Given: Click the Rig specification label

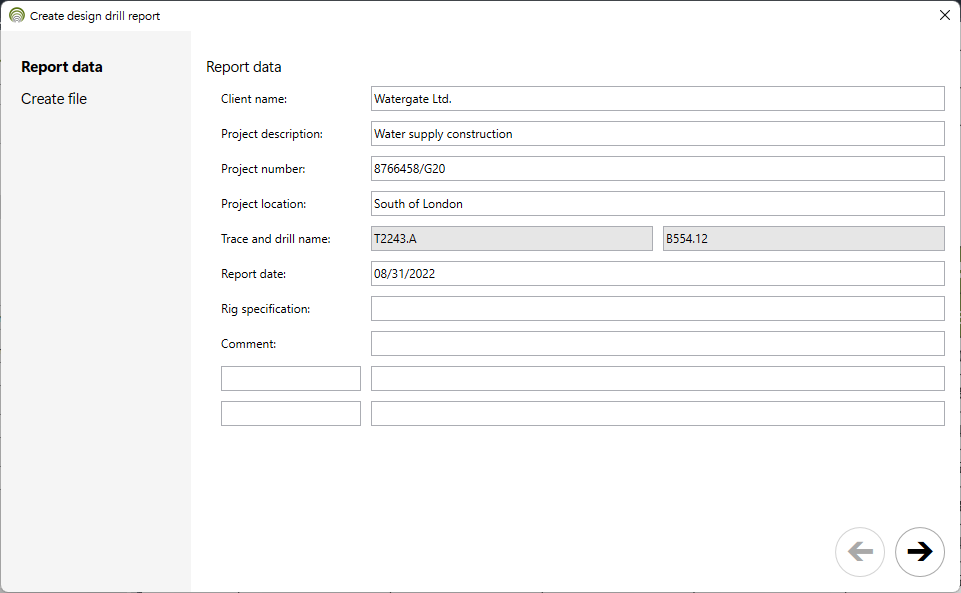Looking at the screenshot, I should click(265, 308).
